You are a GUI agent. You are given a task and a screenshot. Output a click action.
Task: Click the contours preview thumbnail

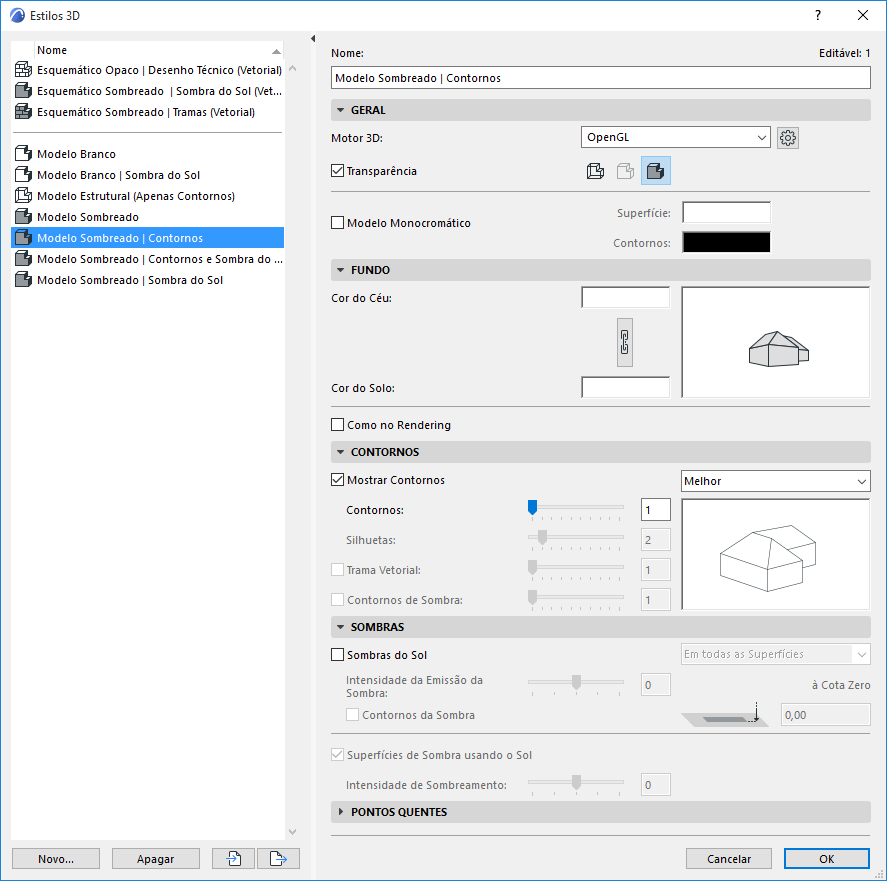[x=776, y=555]
